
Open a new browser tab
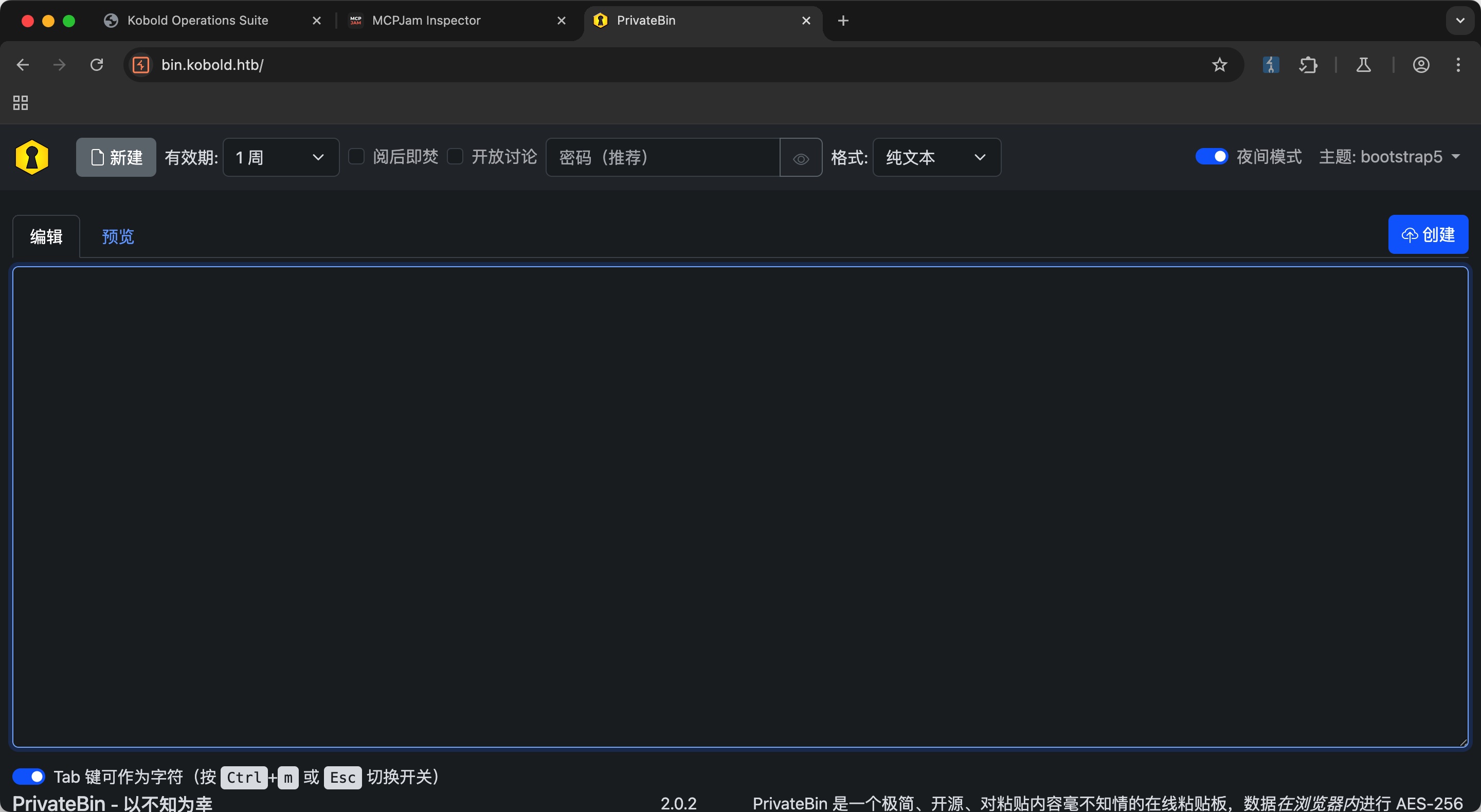843,21
